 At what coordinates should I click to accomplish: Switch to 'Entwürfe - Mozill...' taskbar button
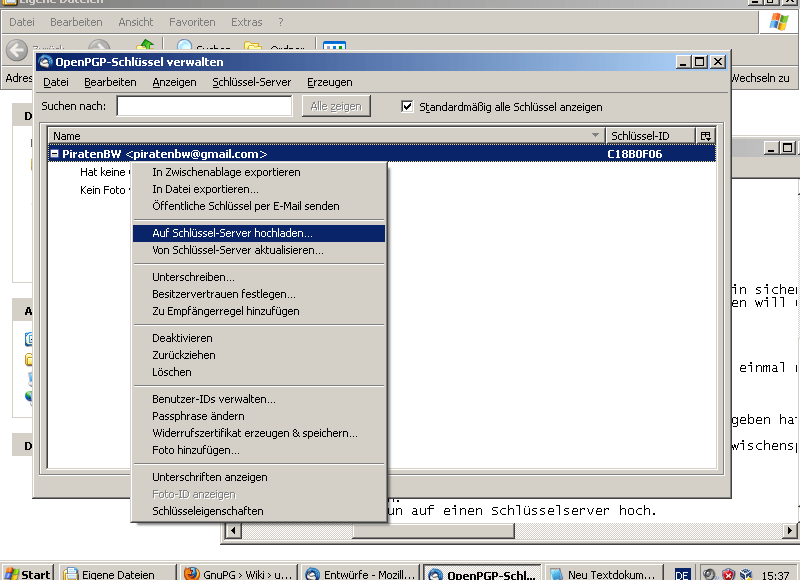(360, 574)
